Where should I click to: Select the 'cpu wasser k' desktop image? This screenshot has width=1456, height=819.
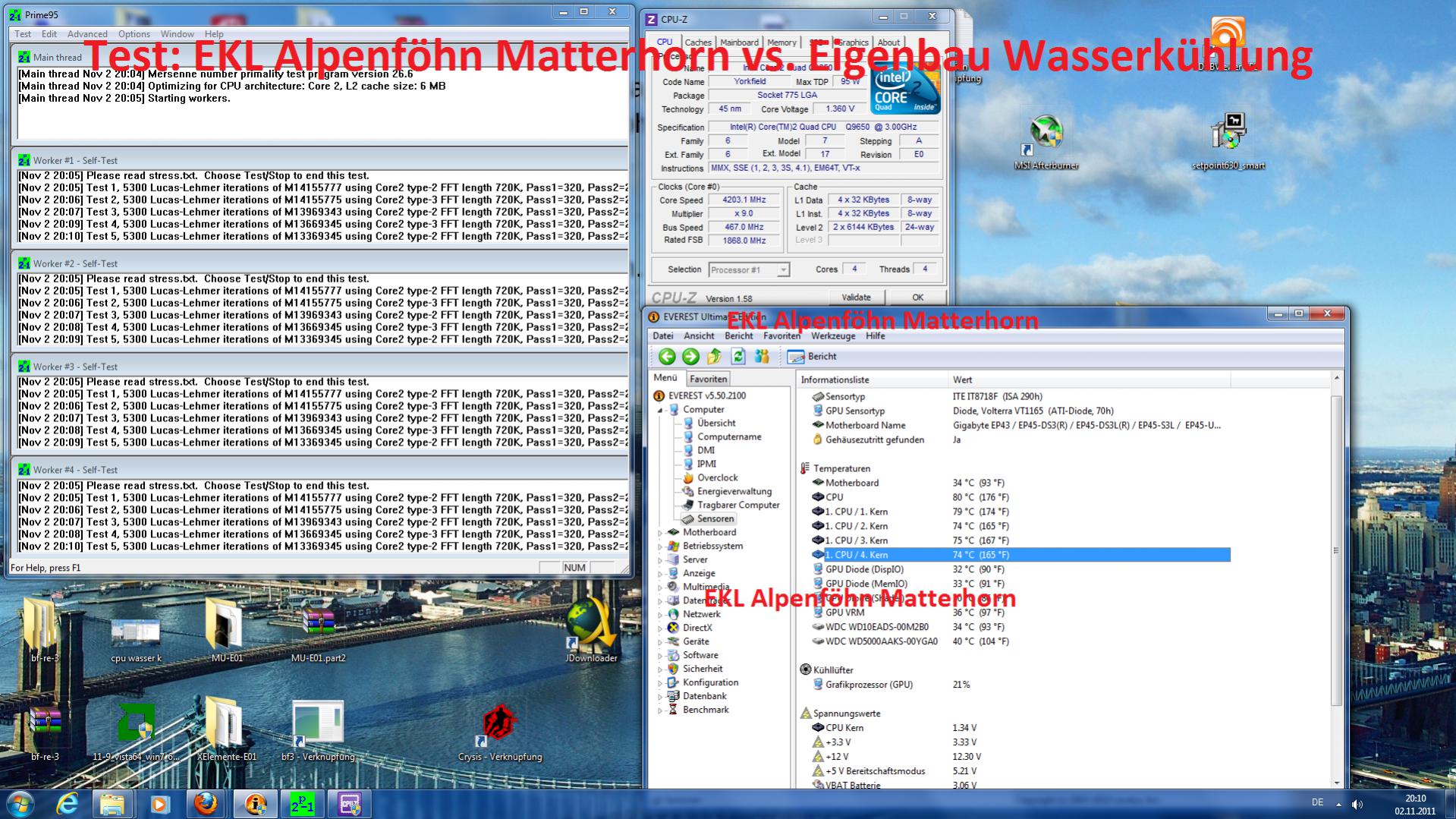click(x=136, y=639)
